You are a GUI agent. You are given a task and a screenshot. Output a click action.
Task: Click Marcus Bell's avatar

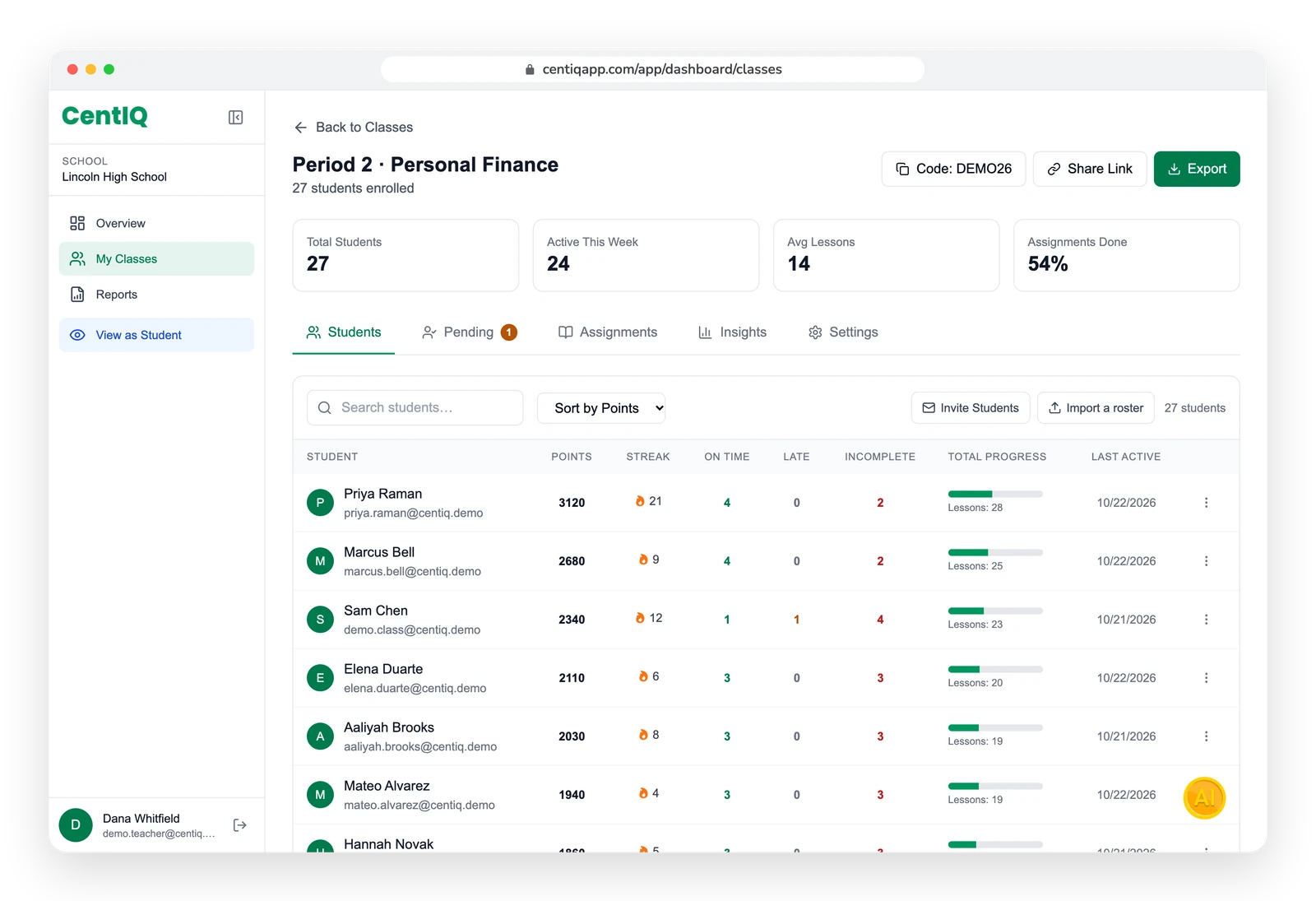320,561
